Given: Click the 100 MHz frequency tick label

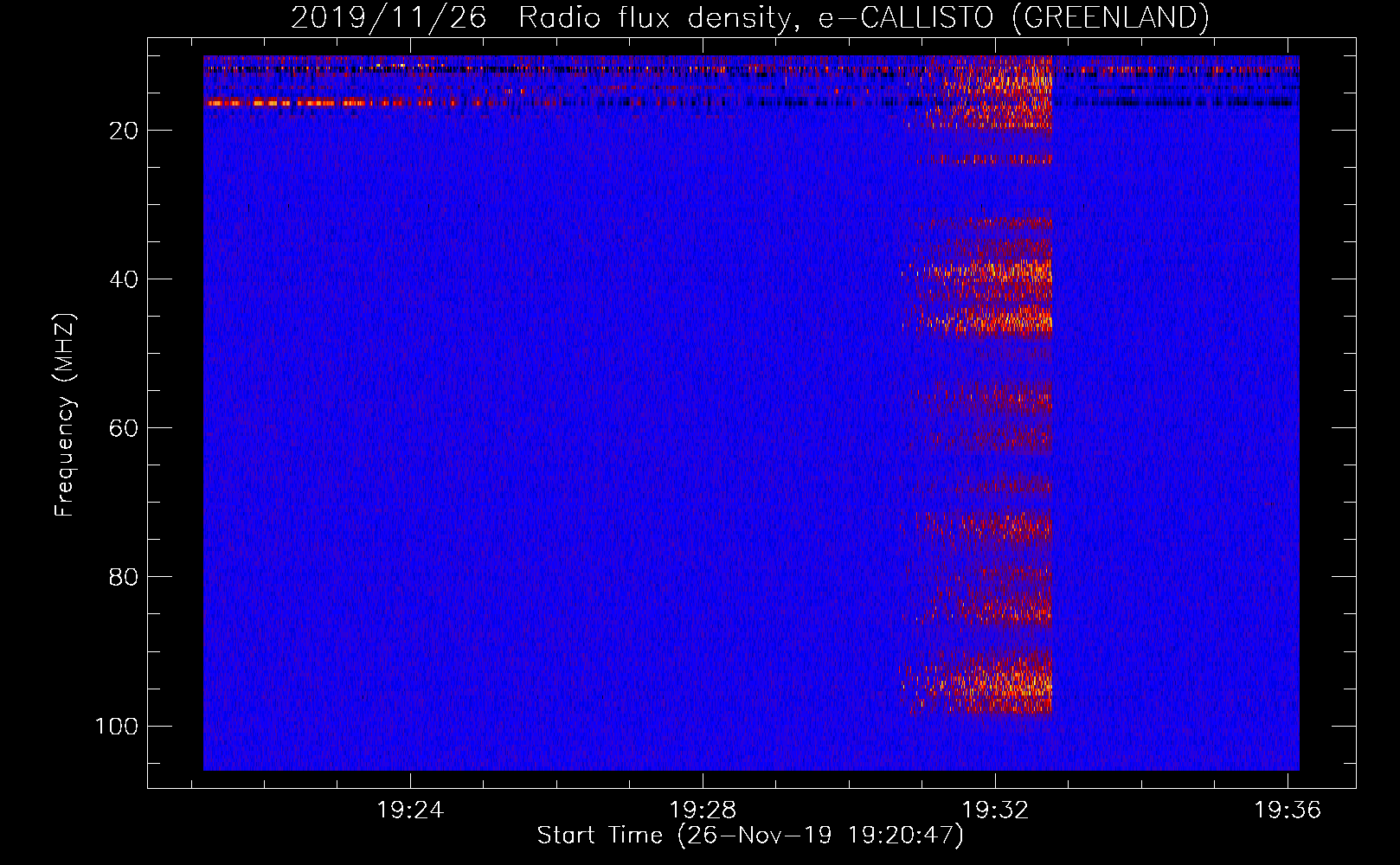Looking at the screenshot, I should point(117,726).
